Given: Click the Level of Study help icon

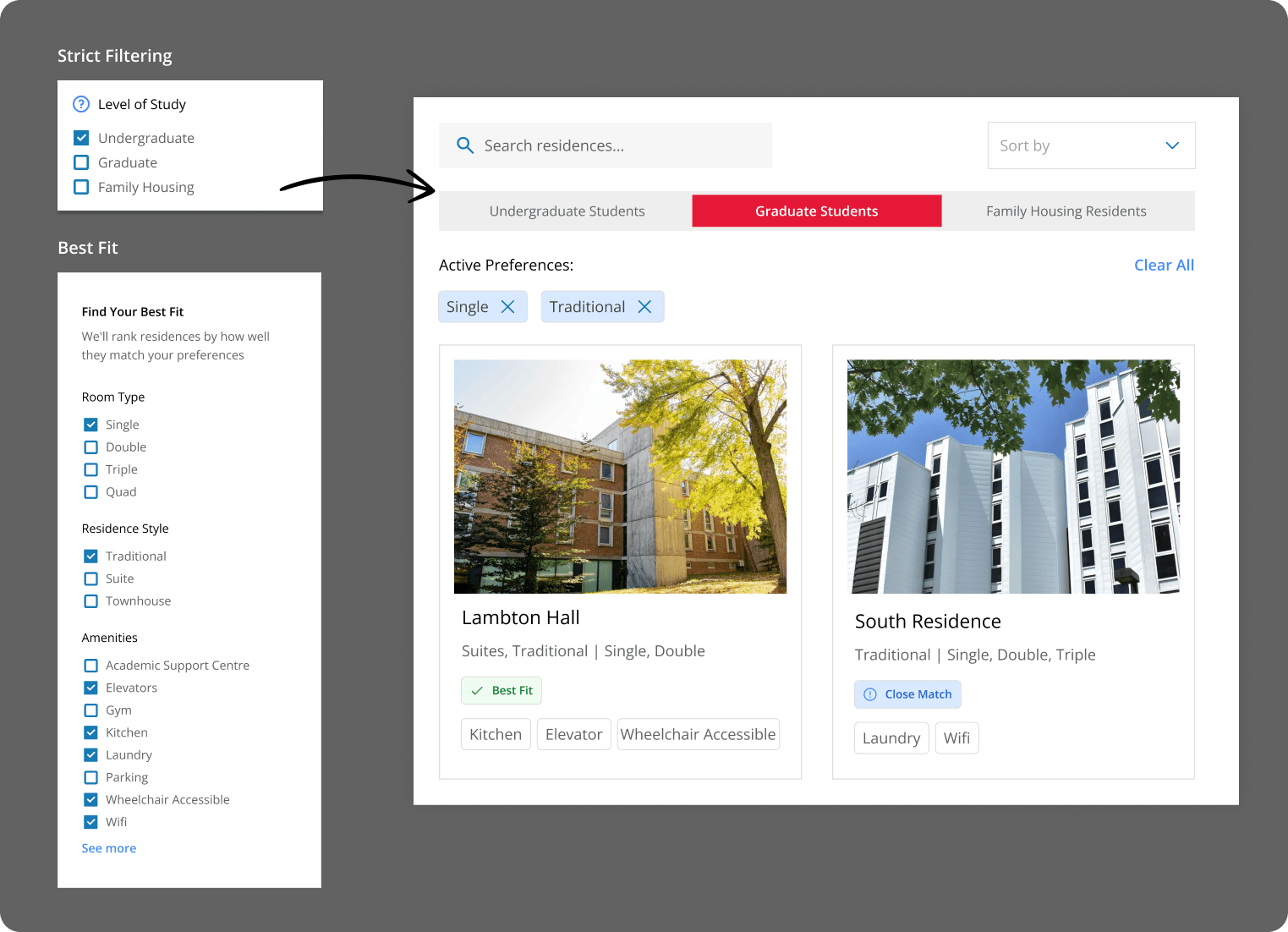Looking at the screenshot, I should coord(81,104).
